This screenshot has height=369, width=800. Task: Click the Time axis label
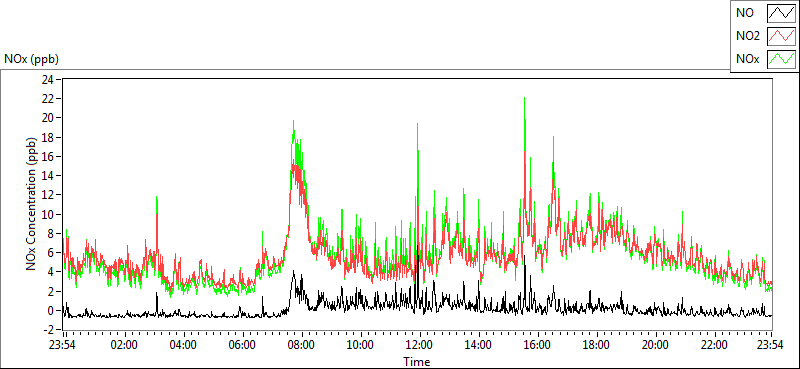[417, 362]
